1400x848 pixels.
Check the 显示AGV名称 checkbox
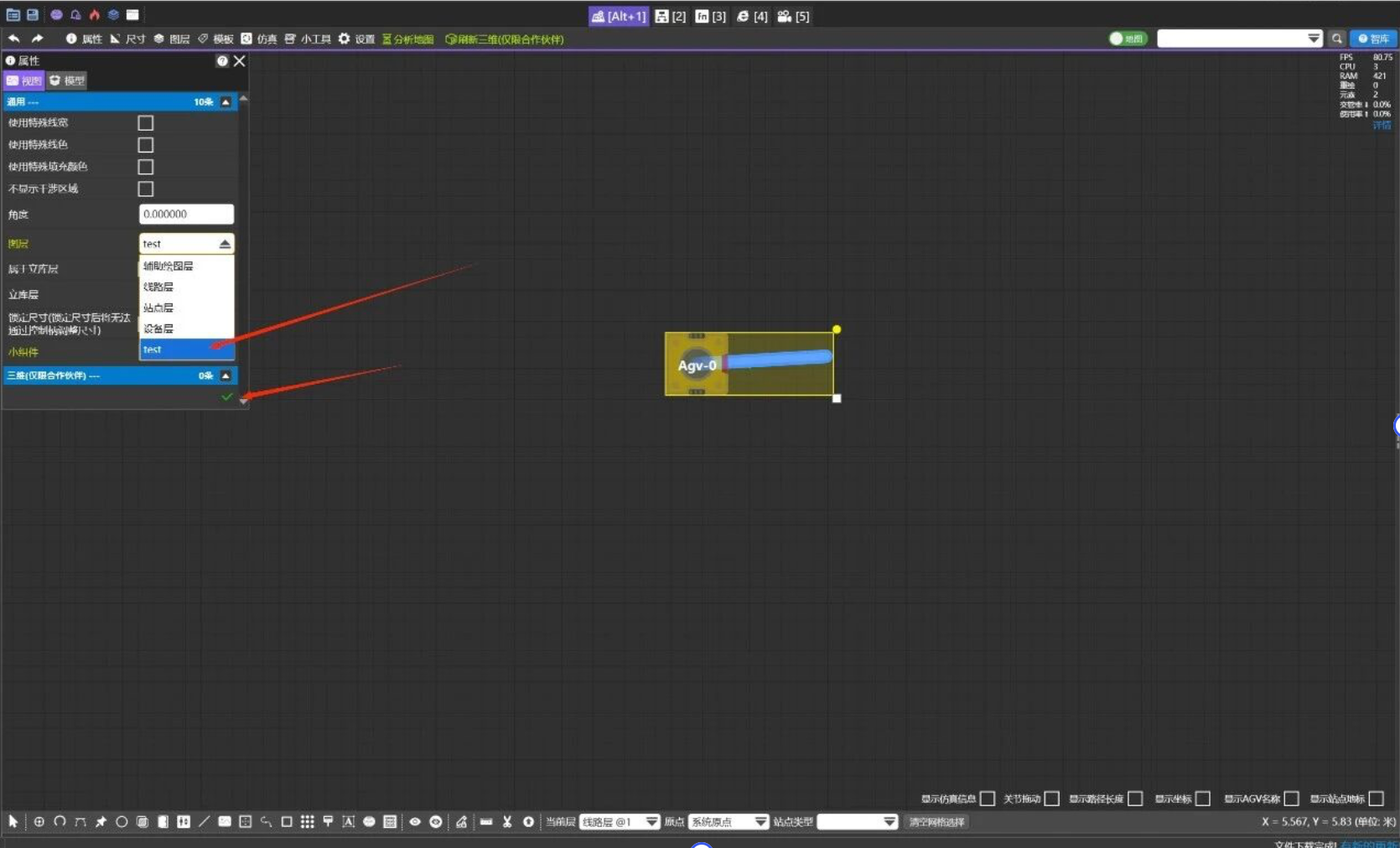(1291, 799)
